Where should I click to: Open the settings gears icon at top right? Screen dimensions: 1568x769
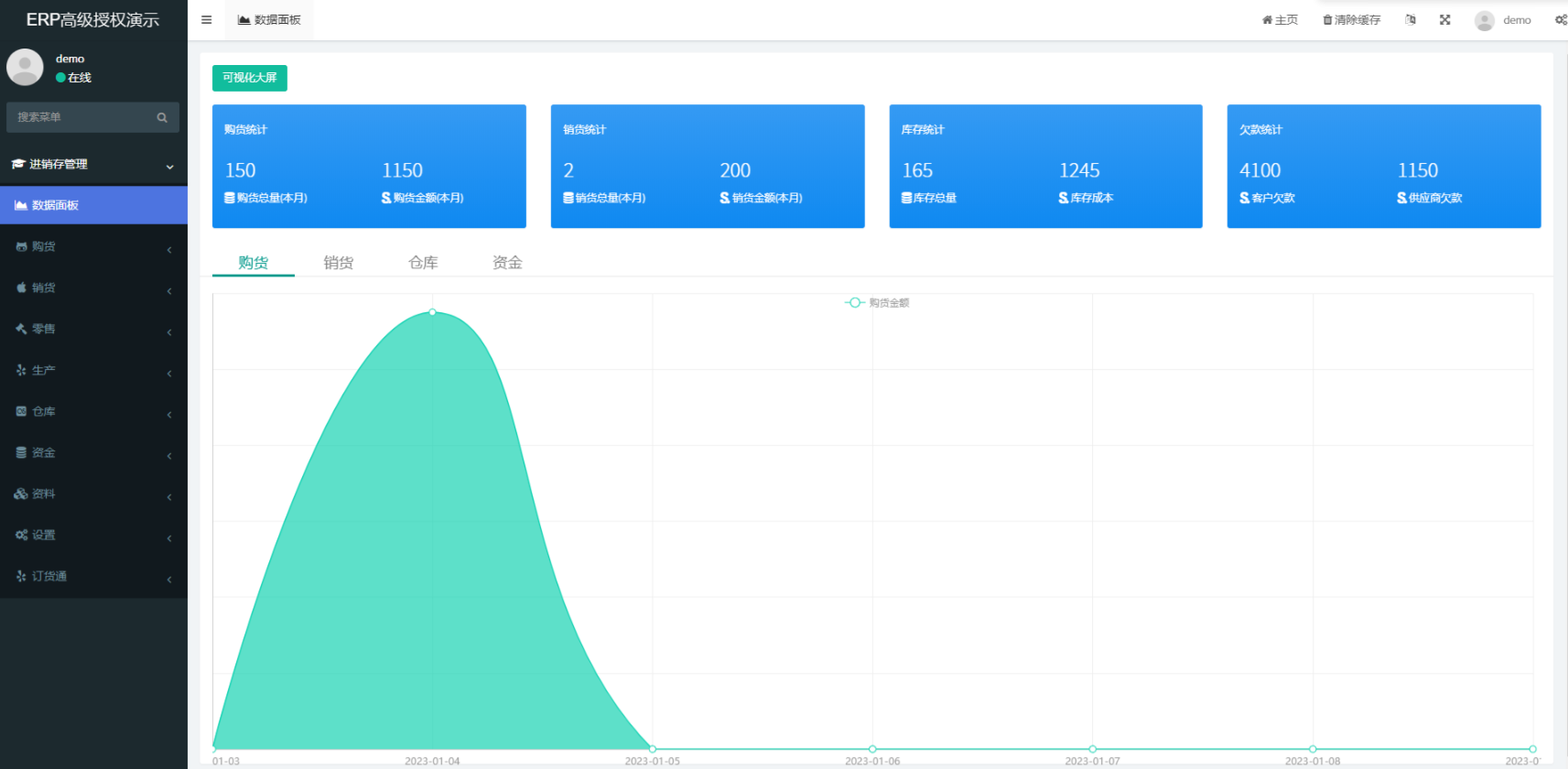tap(1560, 20)
